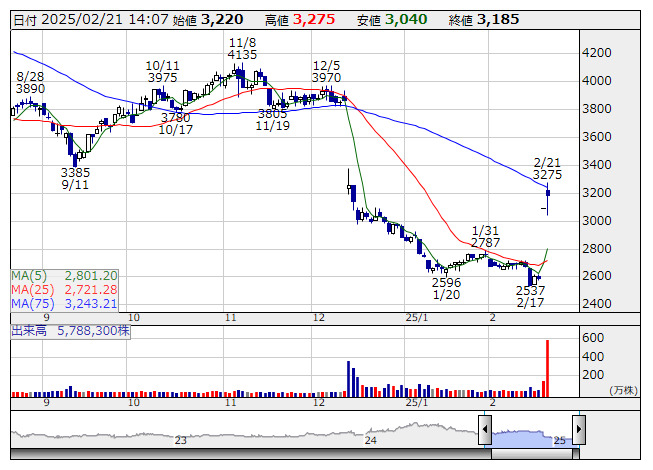Click year marker 23 in the navigator
Image resolution: width=653 pixels, height=470 pixels.
coord(180,440)
